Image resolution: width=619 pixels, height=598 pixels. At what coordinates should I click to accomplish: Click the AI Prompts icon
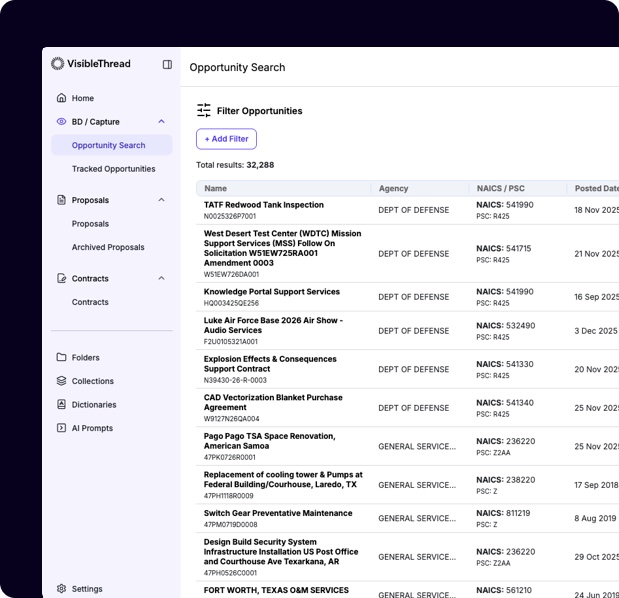(62, 428)
